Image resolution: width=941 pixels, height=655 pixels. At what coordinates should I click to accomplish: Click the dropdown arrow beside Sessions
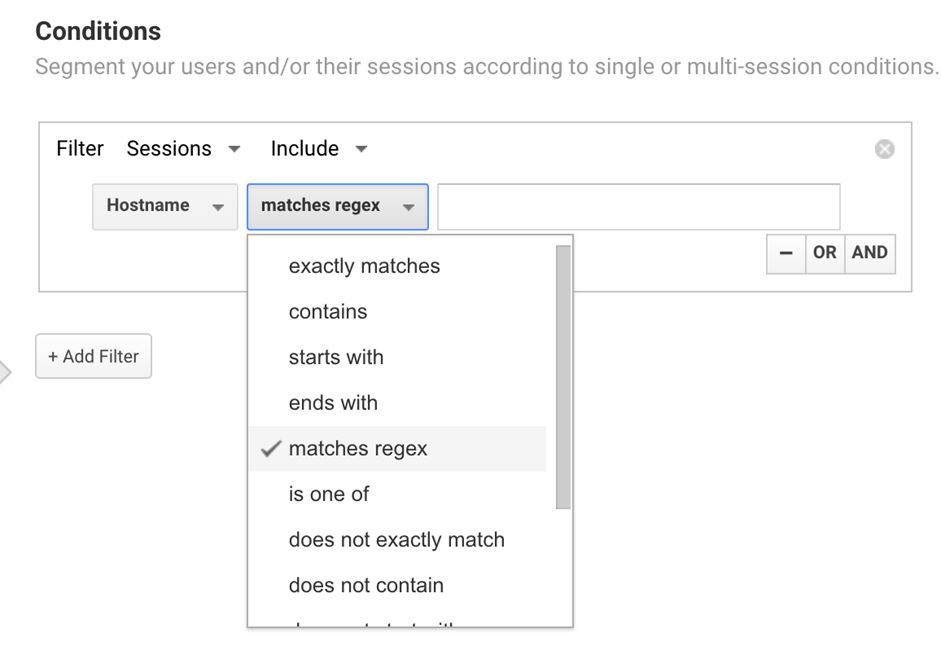coord(234,148)
